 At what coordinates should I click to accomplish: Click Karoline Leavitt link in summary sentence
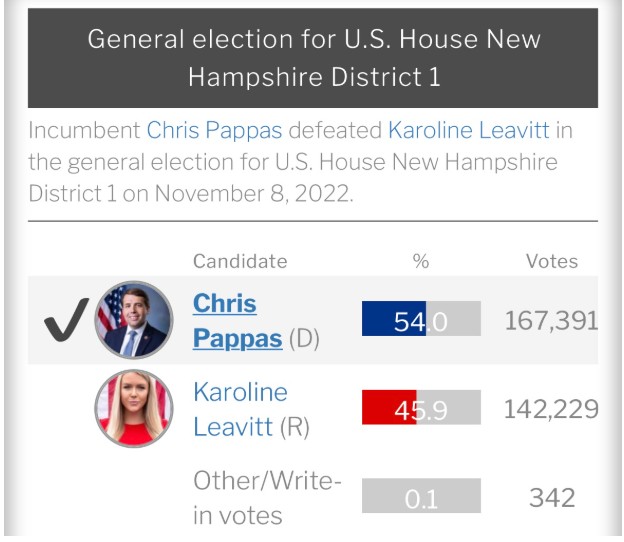[x=469, y=130]
